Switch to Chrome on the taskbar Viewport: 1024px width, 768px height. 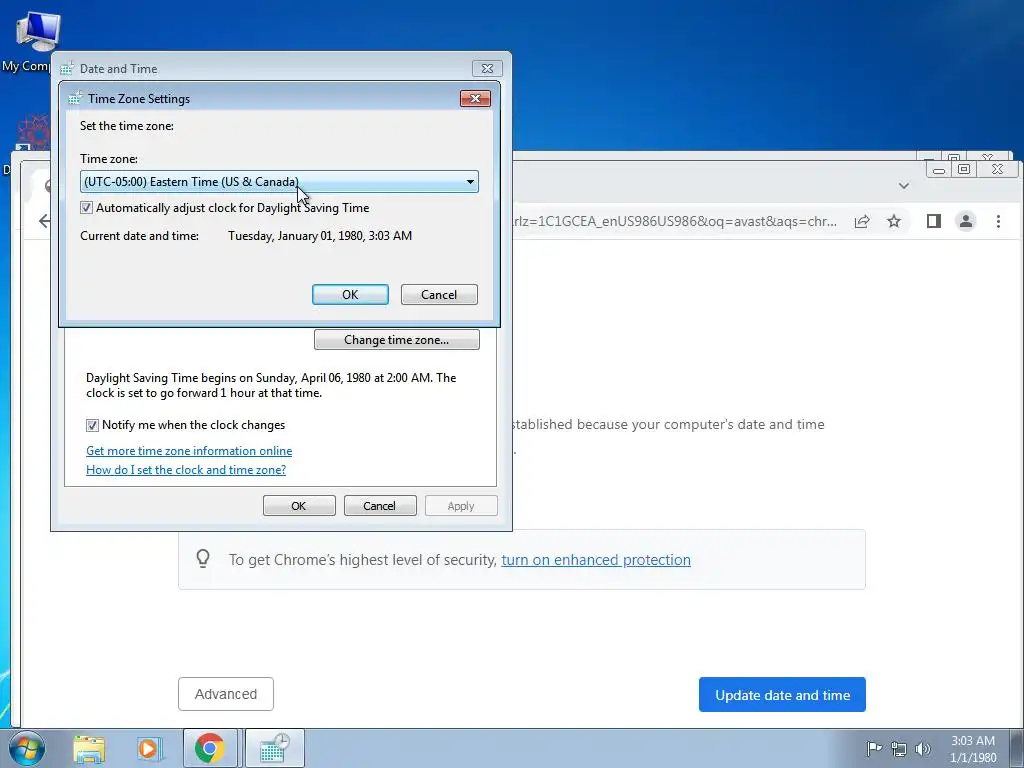210,748
